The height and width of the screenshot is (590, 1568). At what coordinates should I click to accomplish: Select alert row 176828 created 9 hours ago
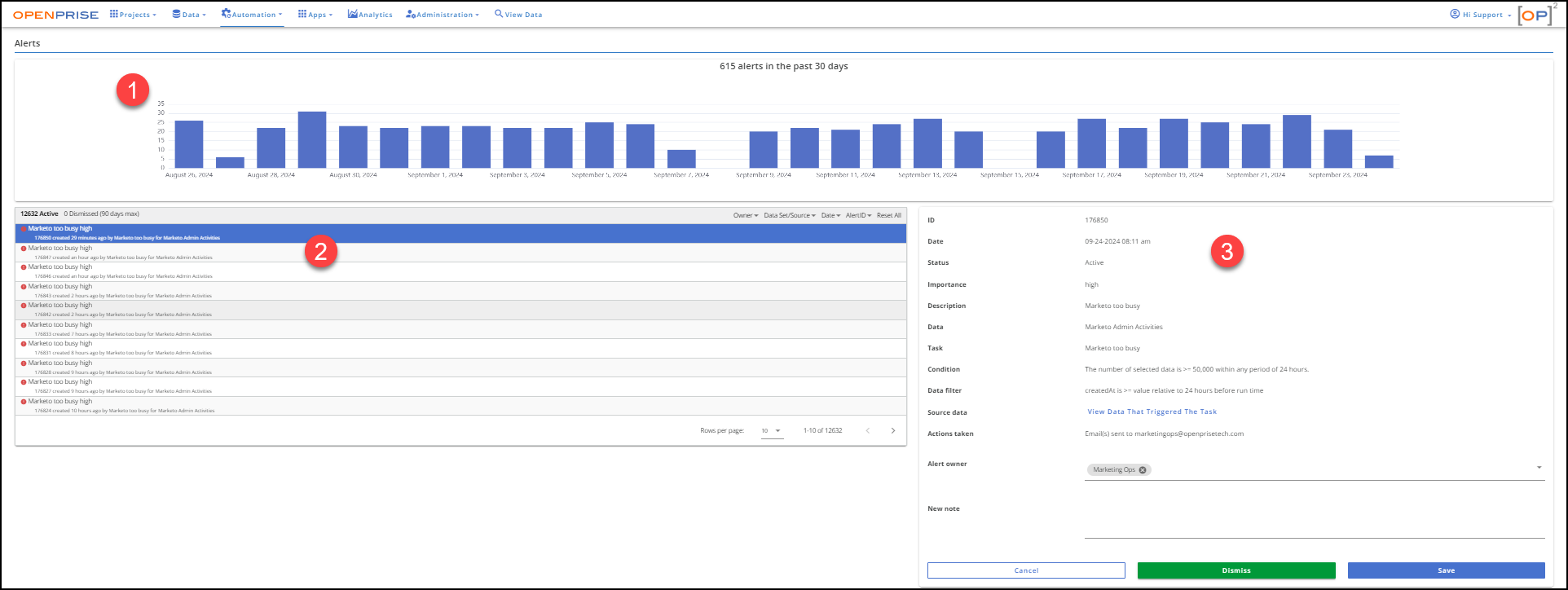pyautogui.click(x=460, y=368)
